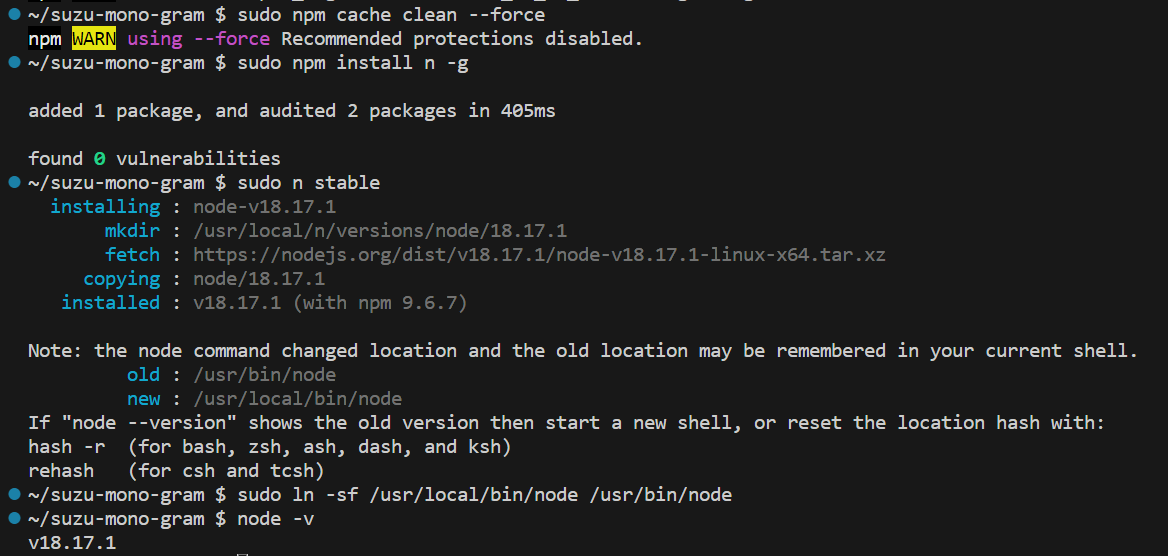Viewport: 1168px width, 556px height.
Task: Click the blue dot next to 'npm install n -g'
Action: click(13, 63)
